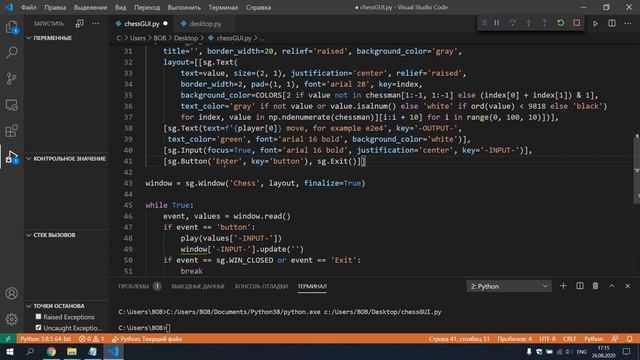Open the Переход menu

[147, 7]
